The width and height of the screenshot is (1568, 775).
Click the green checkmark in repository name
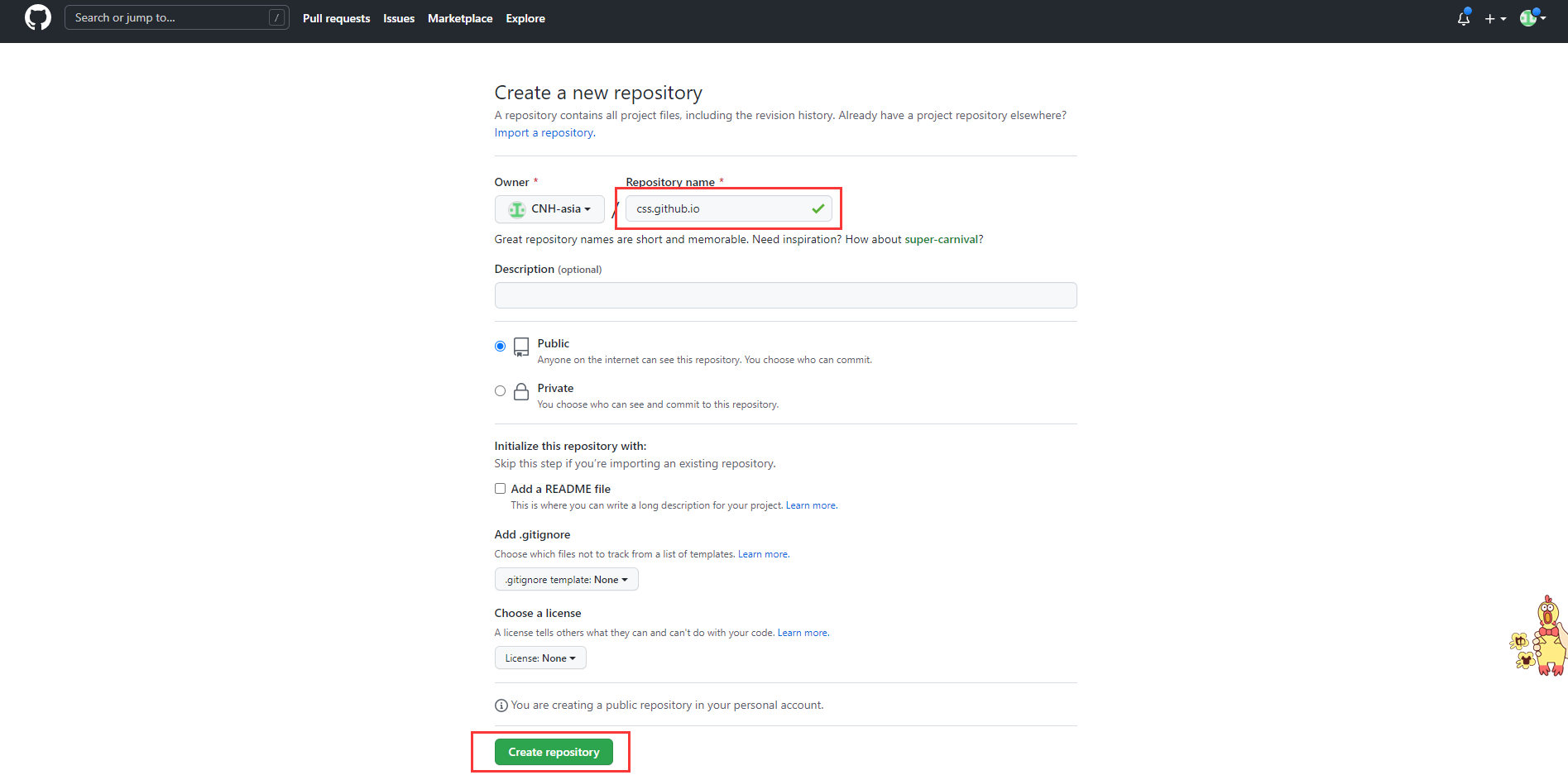(818, 208)
